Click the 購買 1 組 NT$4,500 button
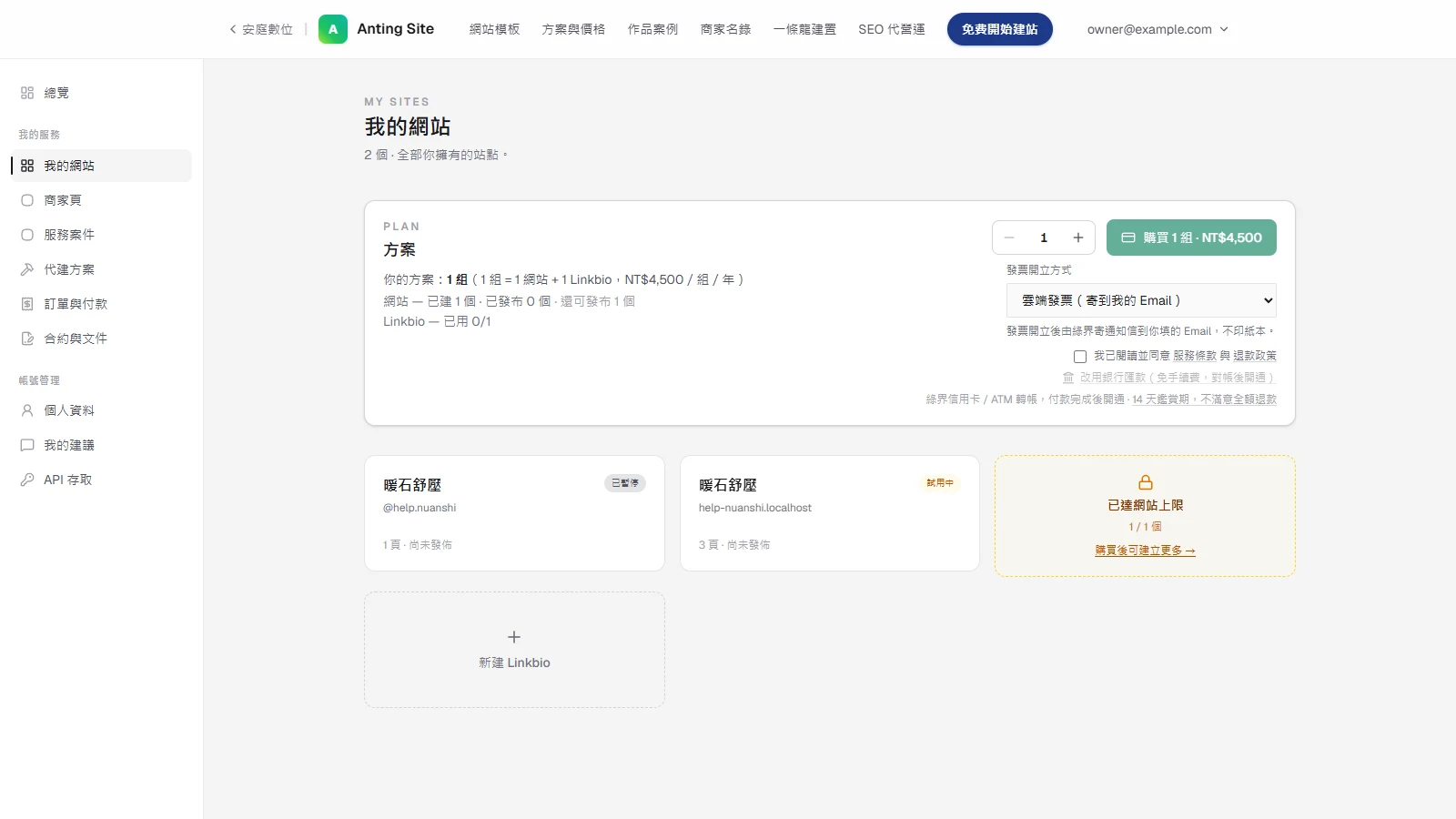The width and height of the screenshot is (1456, 819). pos(1191,238)
